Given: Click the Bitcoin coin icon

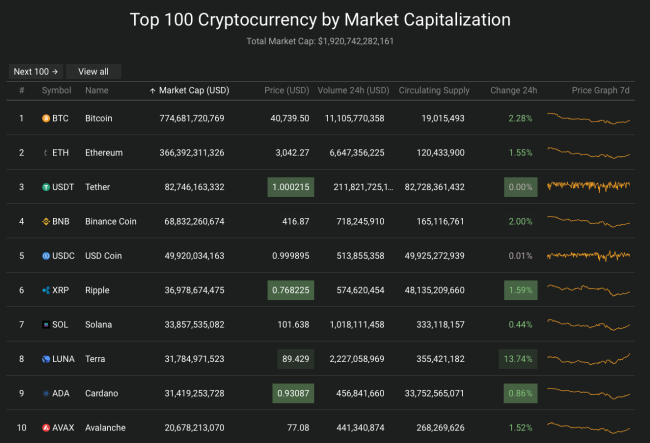Looking at the screenshot, I should 46,119.
